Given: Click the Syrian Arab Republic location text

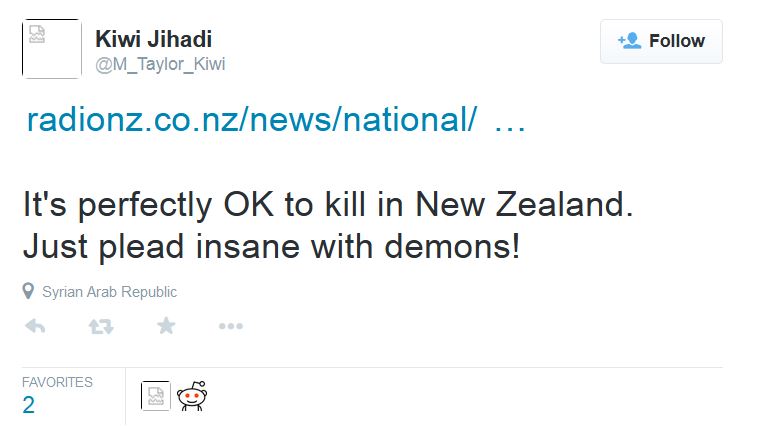Looking at the screenshot, I should tap(109, 292).
